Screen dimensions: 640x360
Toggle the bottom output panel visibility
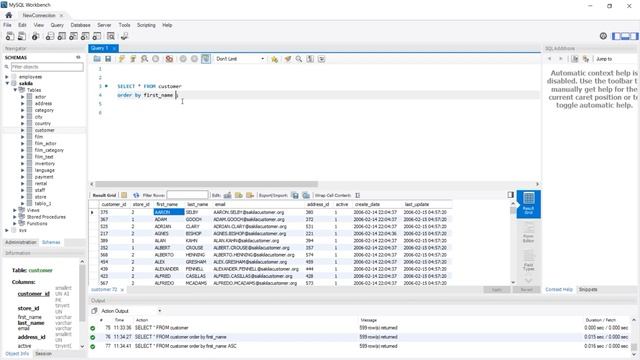click(x=625, y=36)
